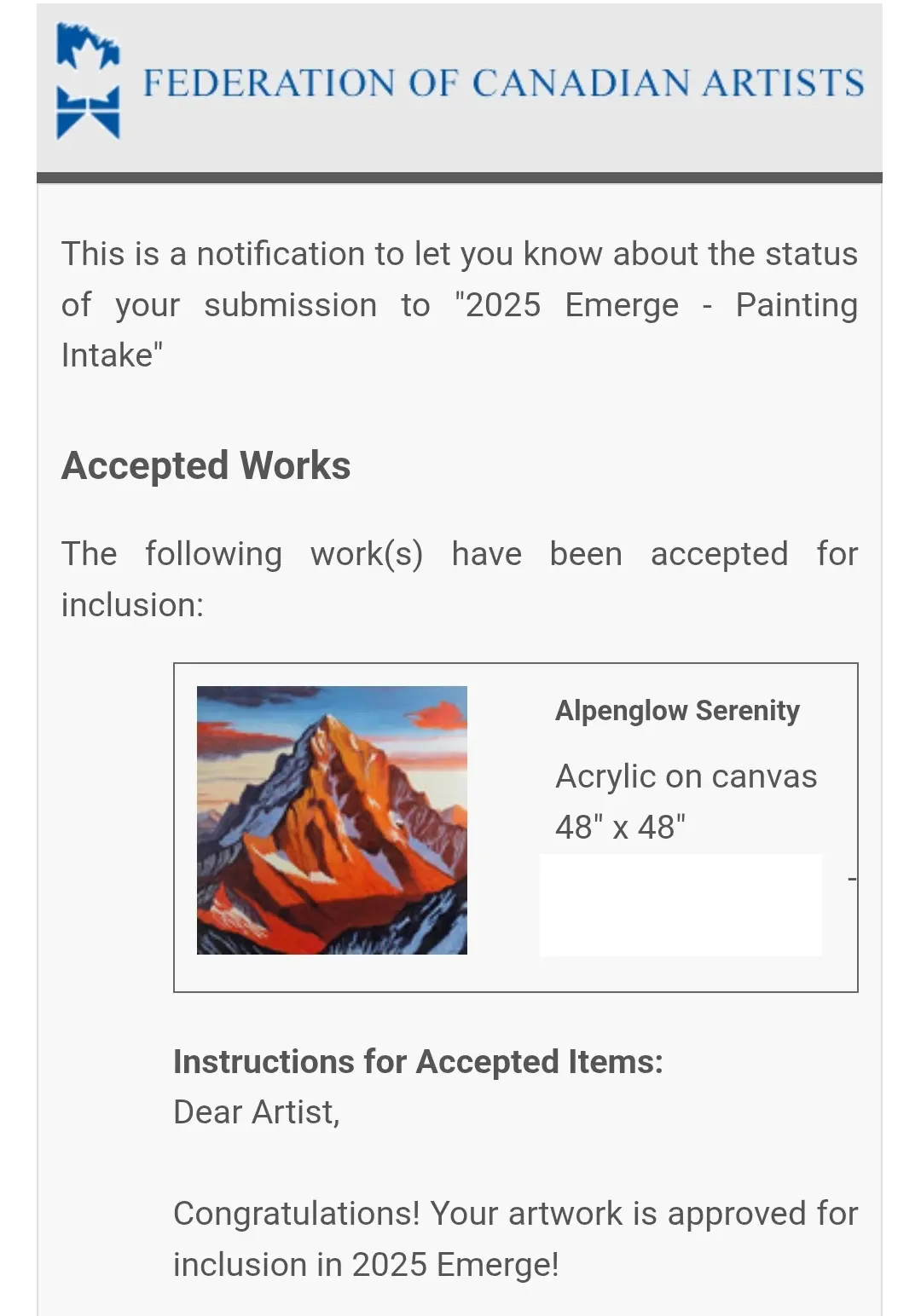Click the "Instructions for Accepted Items:" heading

(418, 1062)
